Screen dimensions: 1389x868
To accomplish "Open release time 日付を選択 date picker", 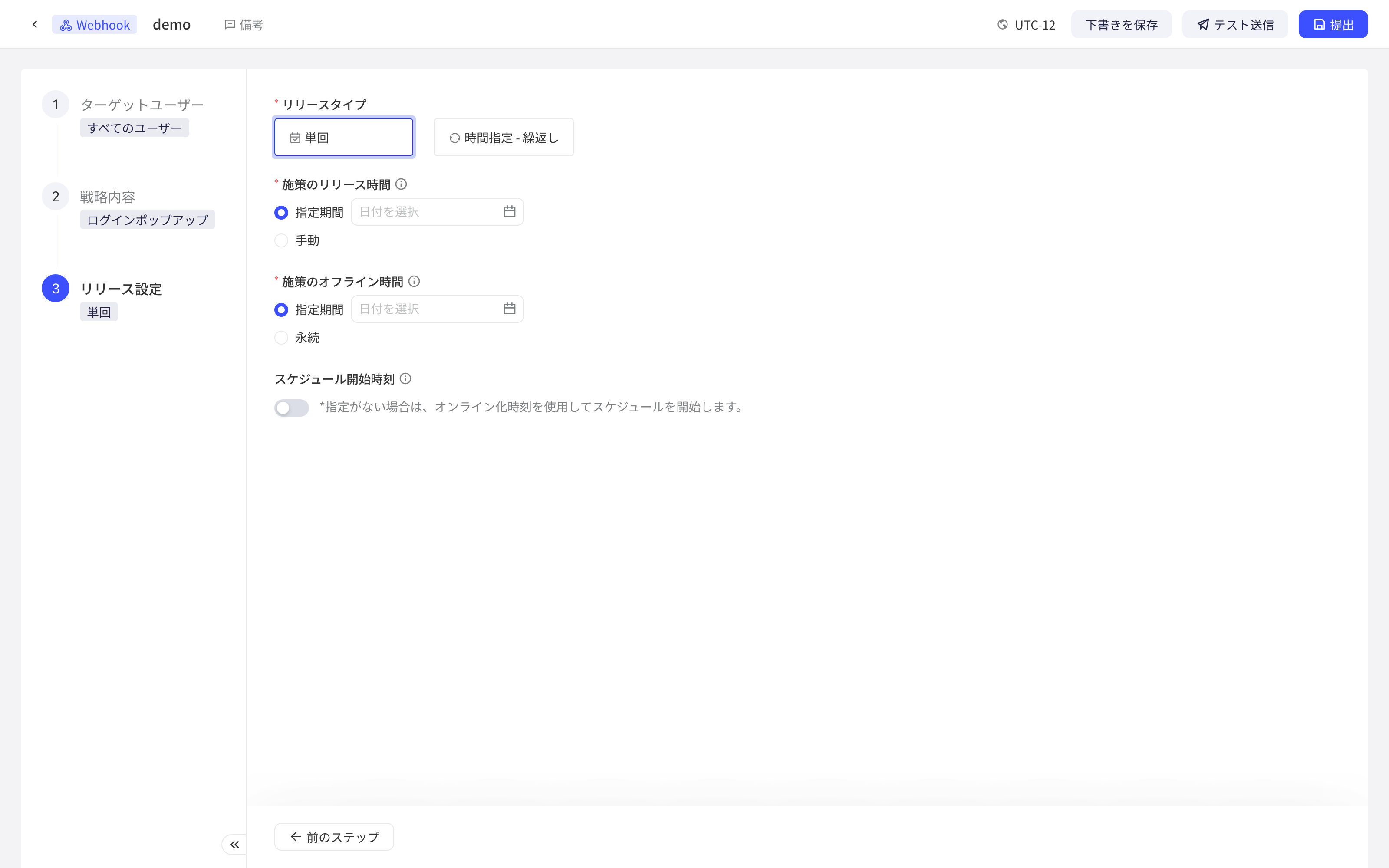I will [x=438, y=212].
